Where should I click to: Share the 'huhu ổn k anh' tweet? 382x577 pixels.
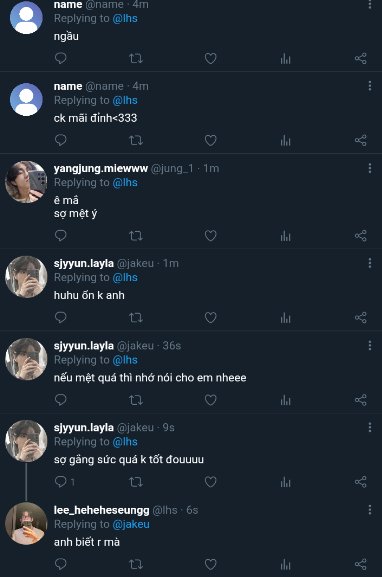(x=361, y=318)
